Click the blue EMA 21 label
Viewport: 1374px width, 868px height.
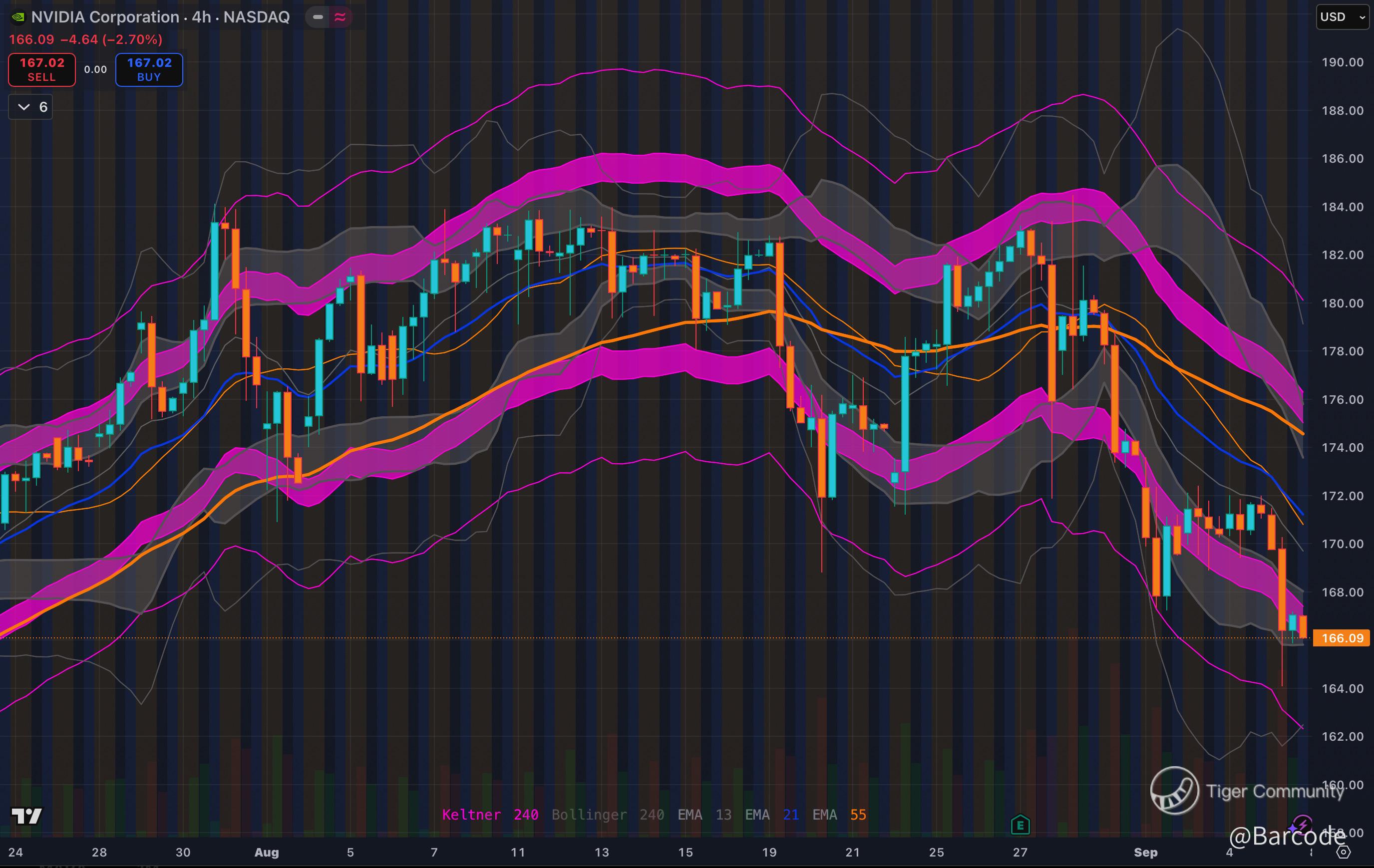771,815
